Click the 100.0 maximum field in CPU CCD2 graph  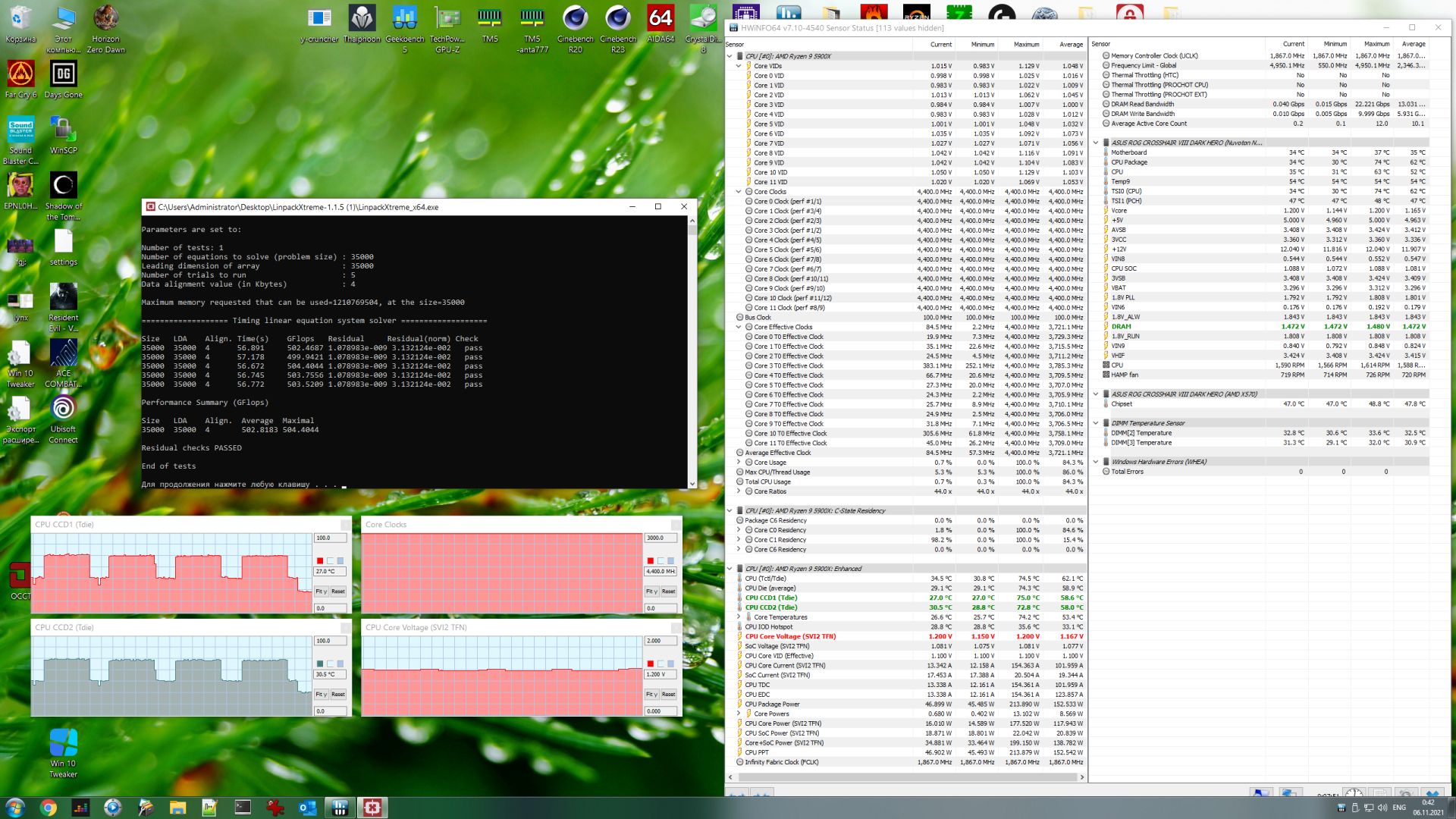(x=330, y=641)
